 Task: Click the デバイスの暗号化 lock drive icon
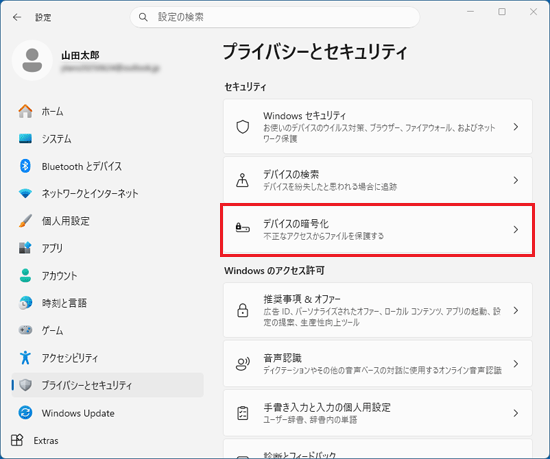point(242,228)
